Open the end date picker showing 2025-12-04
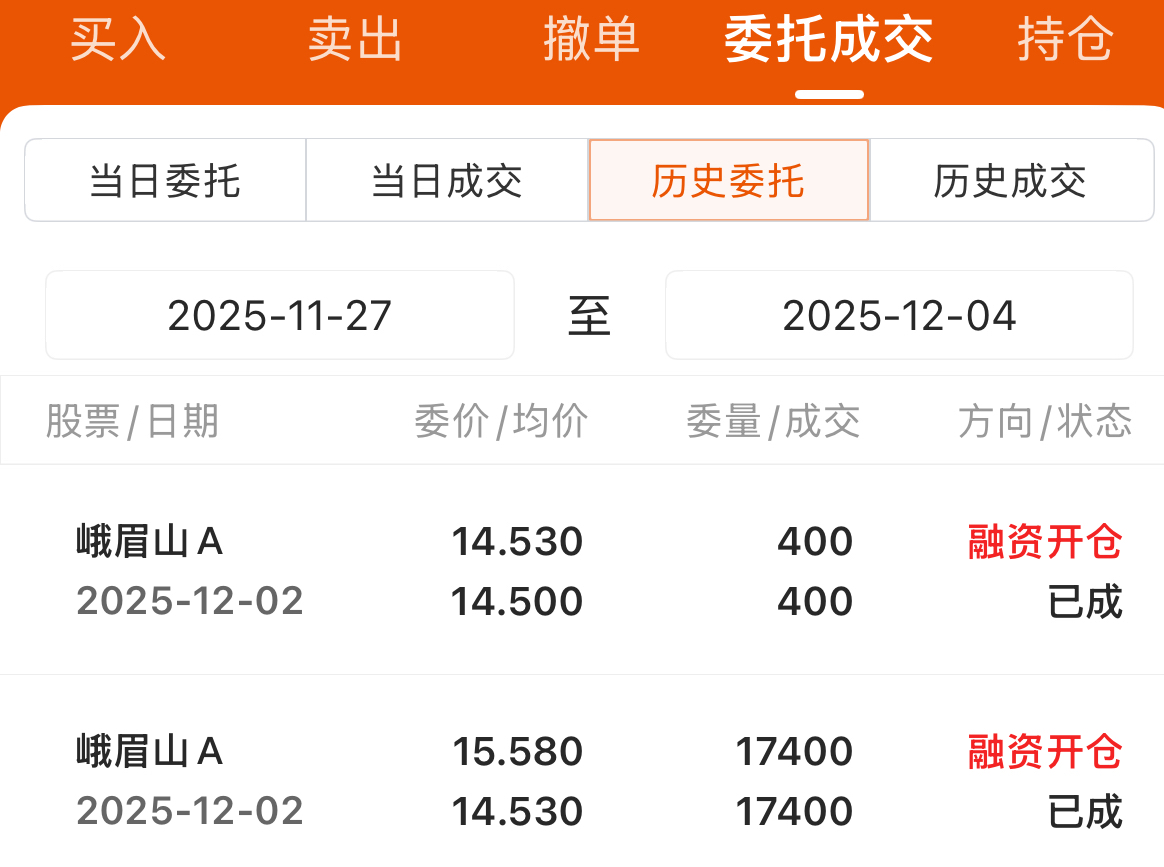This screenshot has height=867, width=1164. tap(899, 316)
